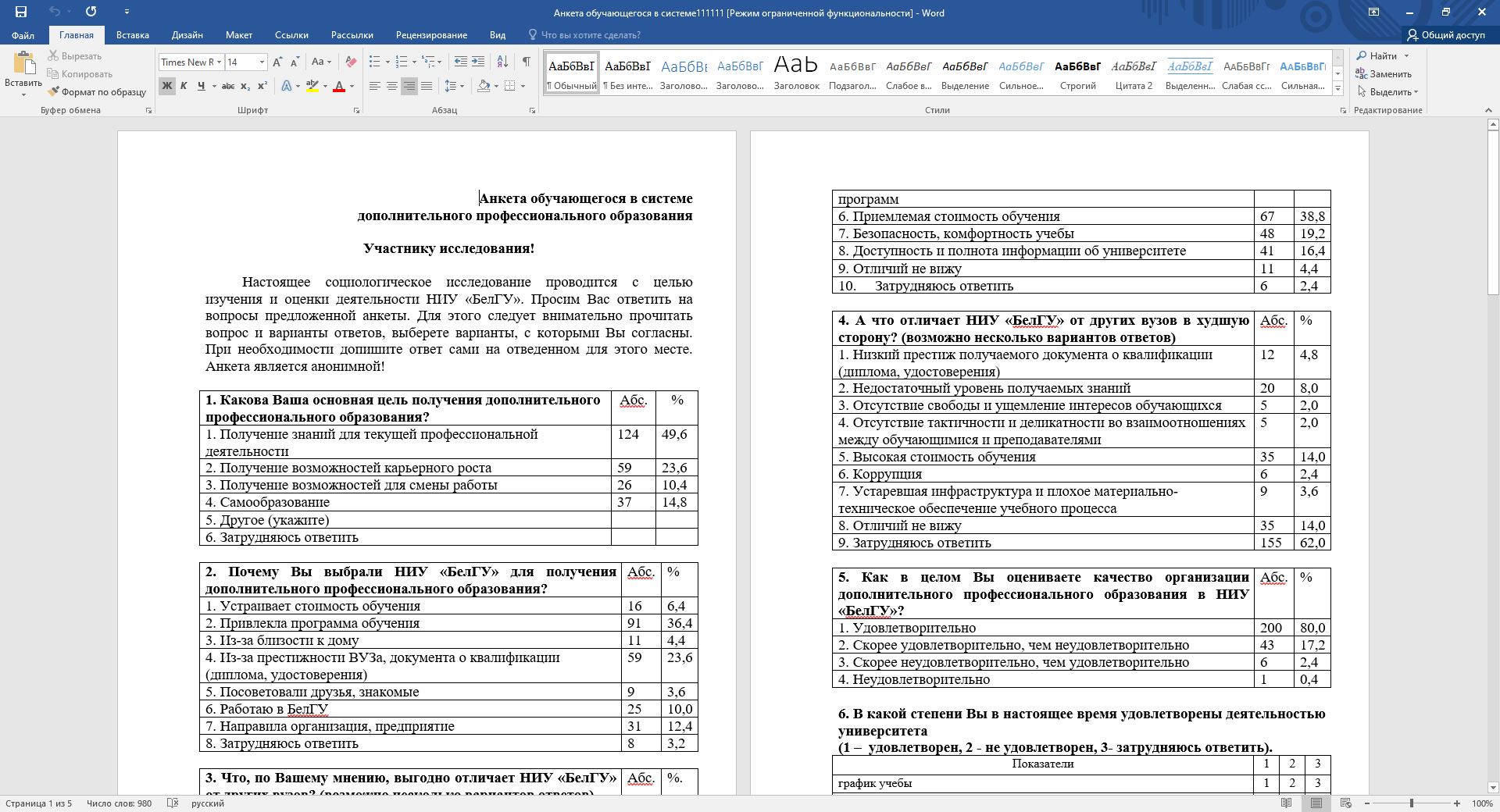Click the Заменить command
Image resolution: width=1500 pixels, height=812 pixels.
tap(1389, 74)
